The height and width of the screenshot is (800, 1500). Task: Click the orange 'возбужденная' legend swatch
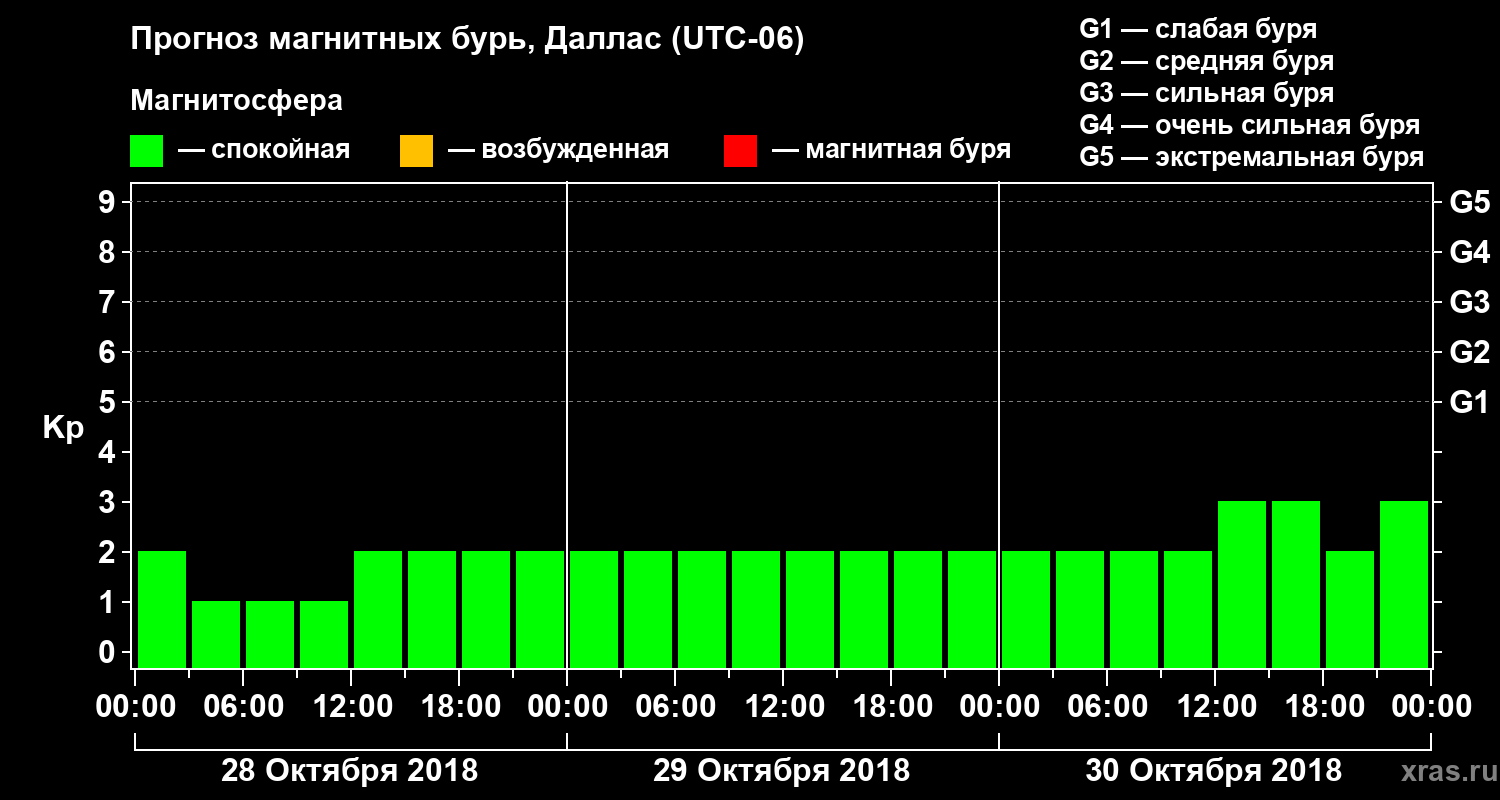(x=416, y=151)
